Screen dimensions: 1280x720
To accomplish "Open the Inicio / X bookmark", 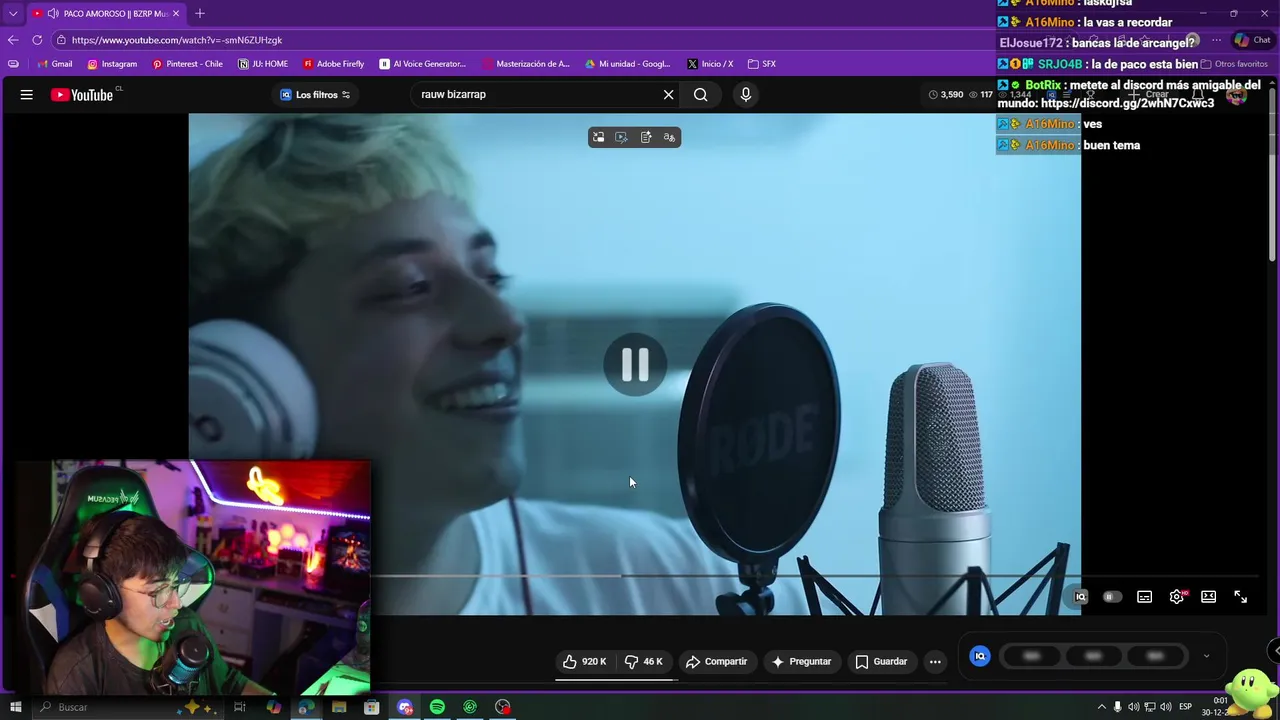I will click(710, 64).
